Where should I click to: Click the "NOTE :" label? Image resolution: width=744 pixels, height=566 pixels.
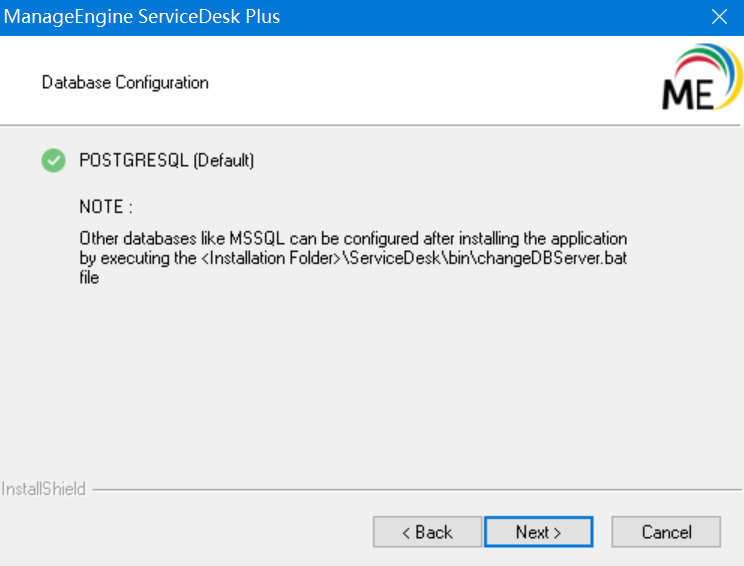point(105,207)
